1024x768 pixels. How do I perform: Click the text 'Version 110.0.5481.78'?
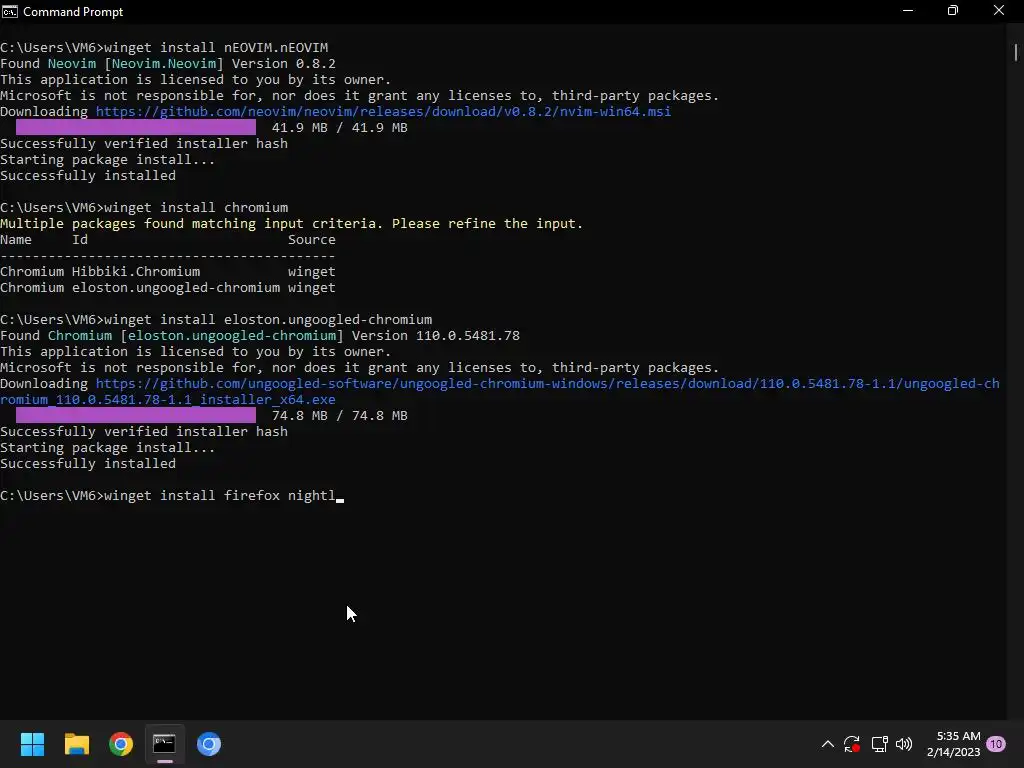pyautogui.click(x=436, y=336)
